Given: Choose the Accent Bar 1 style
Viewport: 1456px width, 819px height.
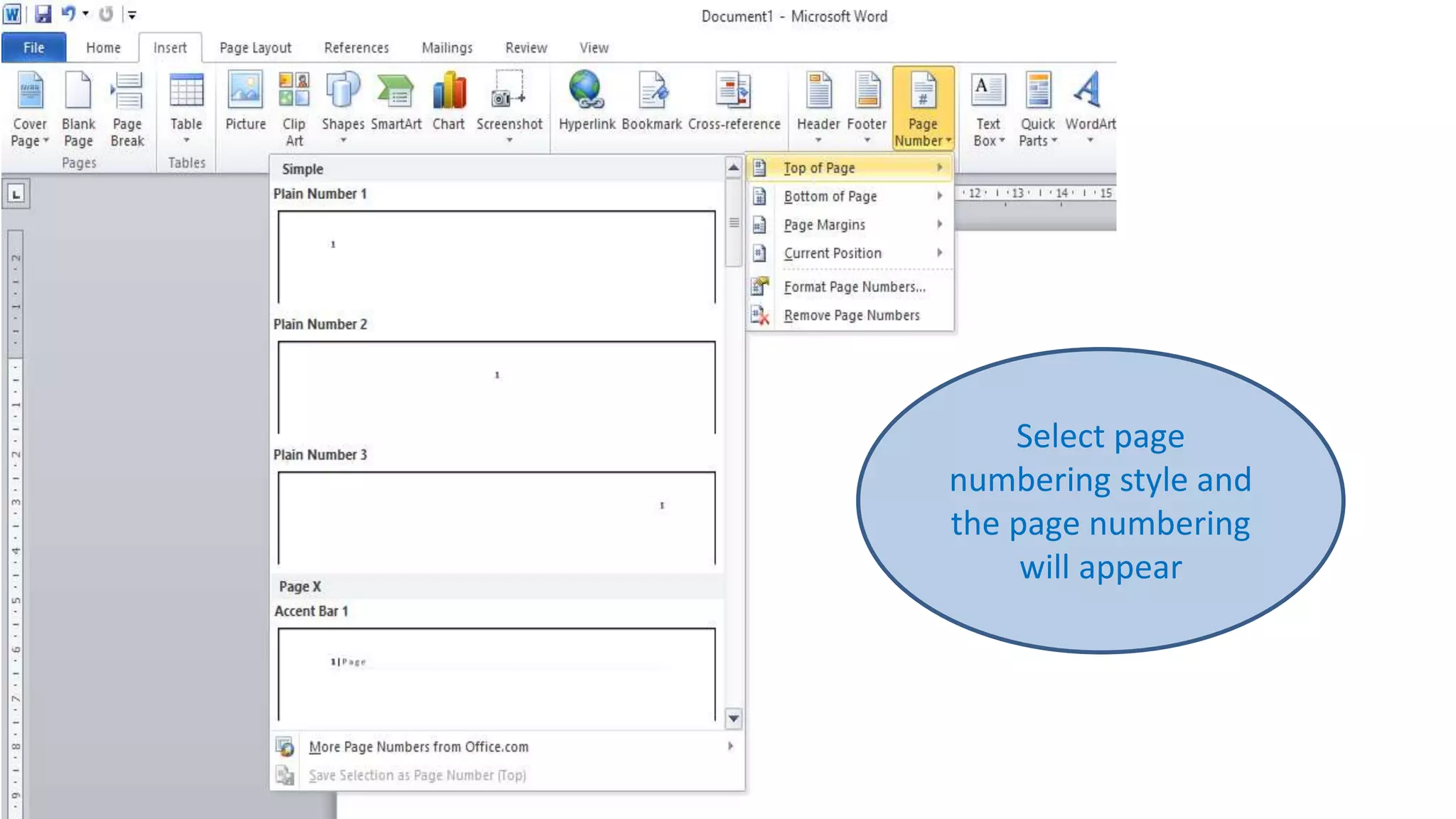Looking at the screenshot, I should tap(496, 663).
